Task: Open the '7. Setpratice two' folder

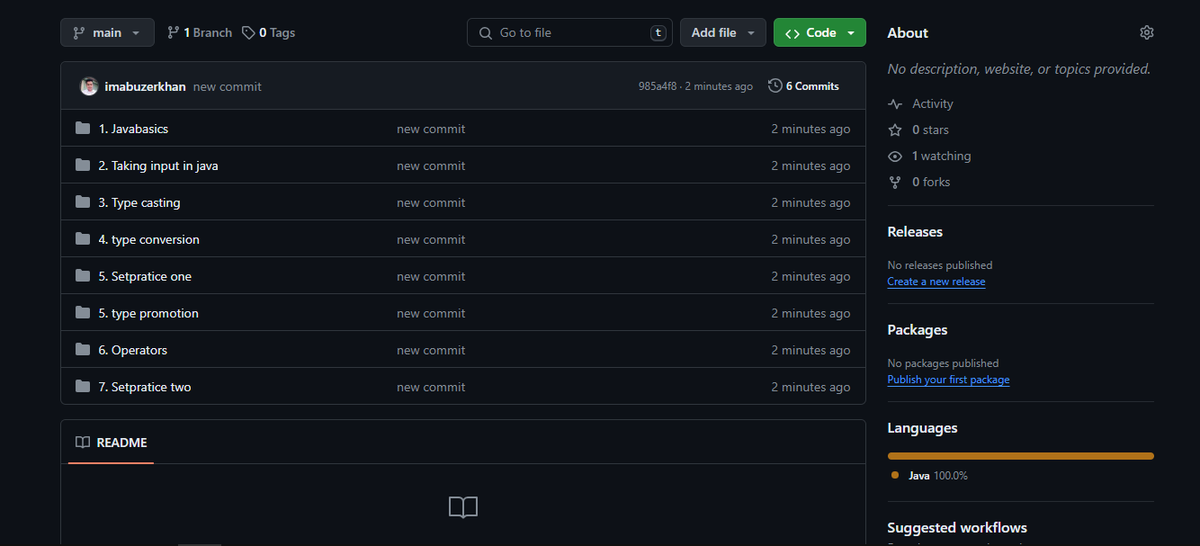Action: coord(144,388)
